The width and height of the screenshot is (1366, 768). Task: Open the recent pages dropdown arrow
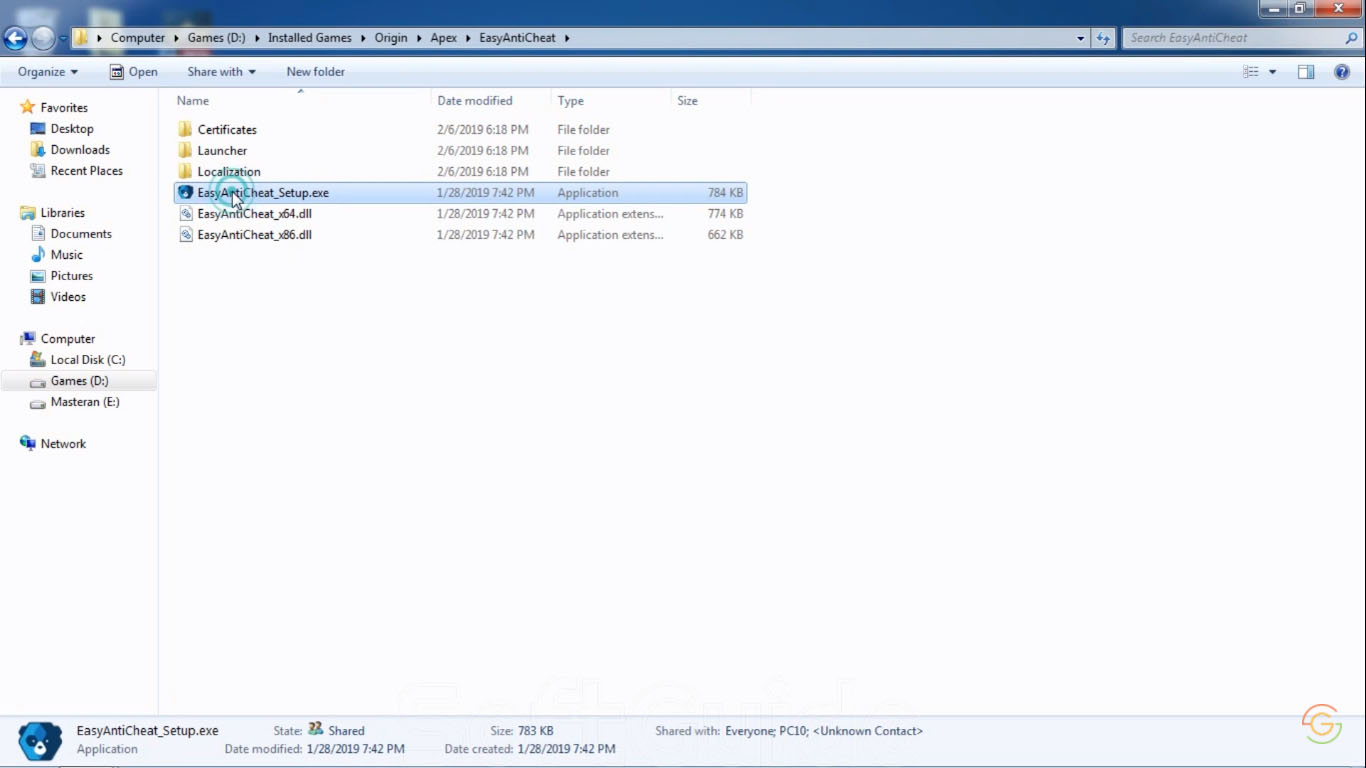[x=63, y=38]
